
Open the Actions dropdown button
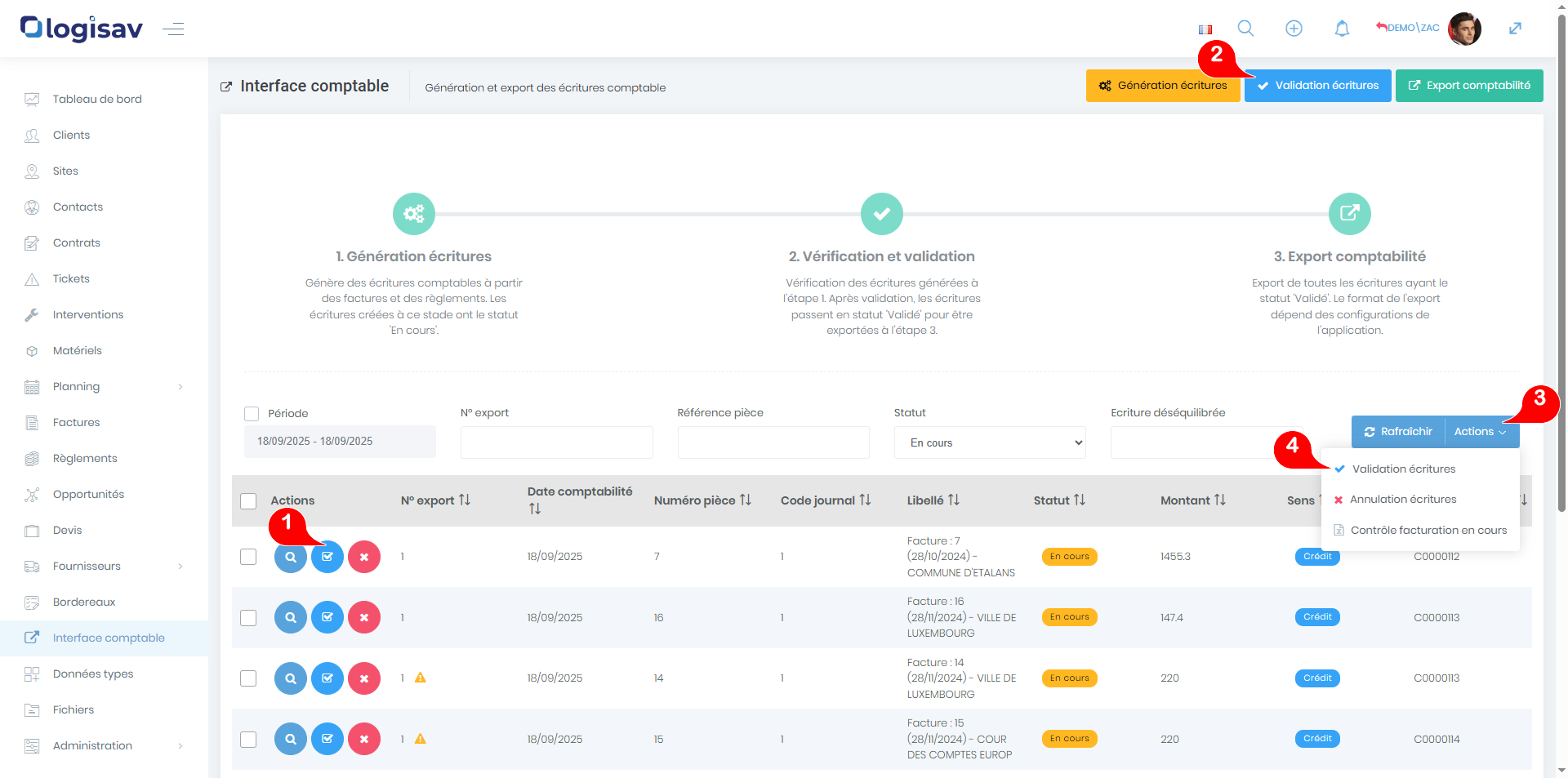pos(1480,432)
